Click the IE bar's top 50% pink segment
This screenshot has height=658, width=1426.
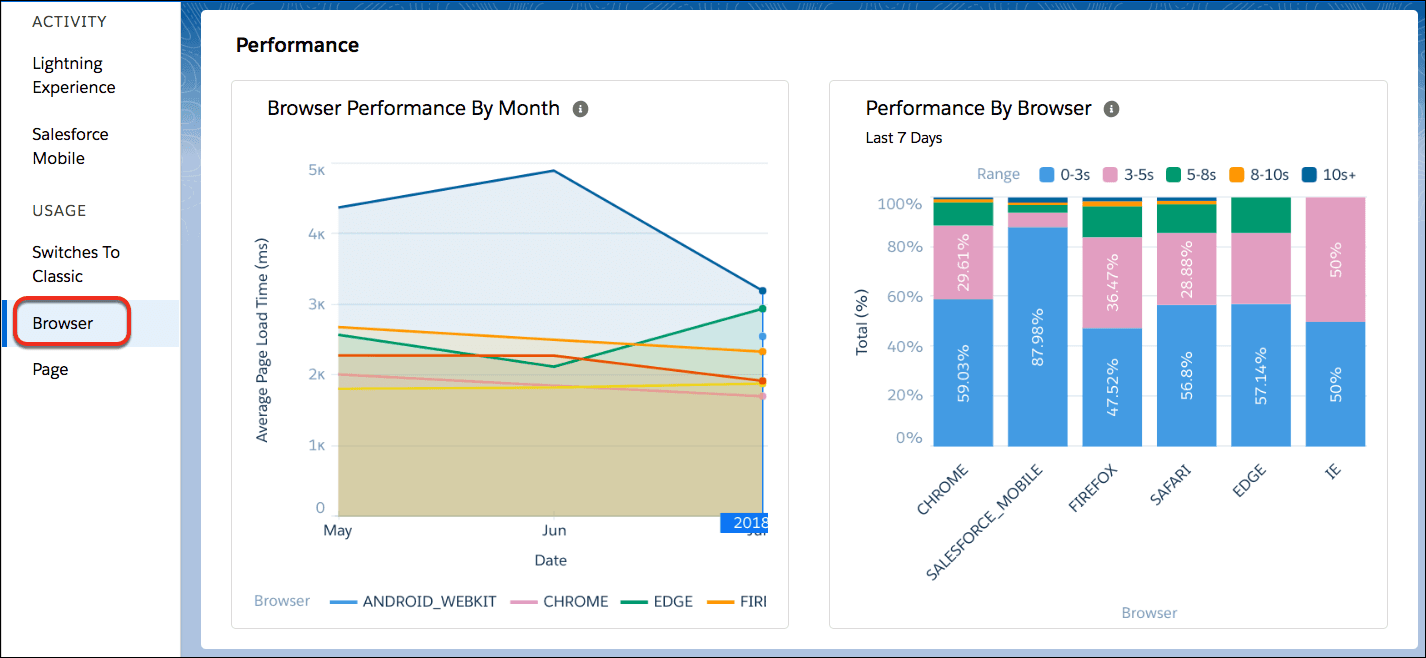coord(1335,259)
